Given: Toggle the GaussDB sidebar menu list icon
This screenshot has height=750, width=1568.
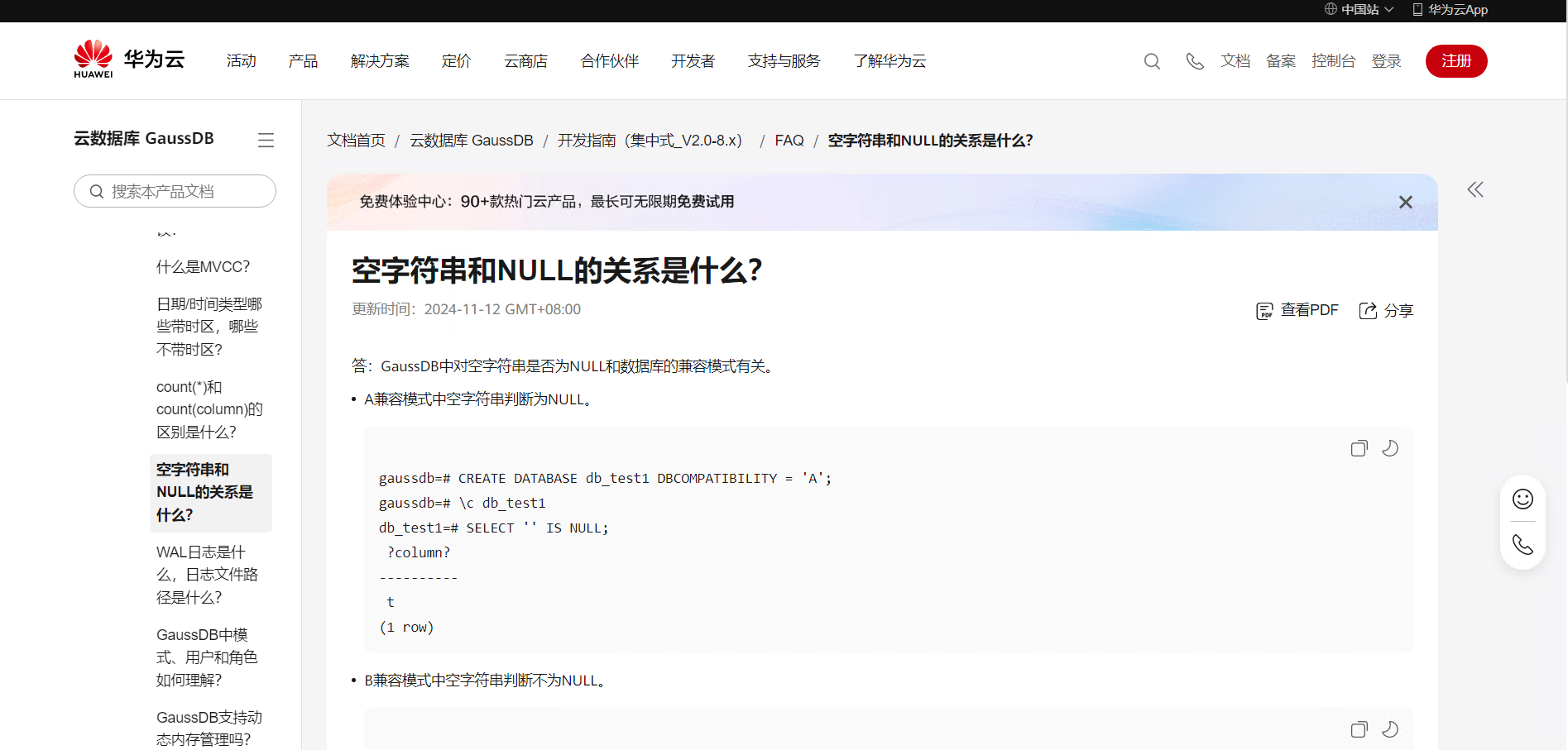Looking at the screenshot, I should (x=266, y=140).
